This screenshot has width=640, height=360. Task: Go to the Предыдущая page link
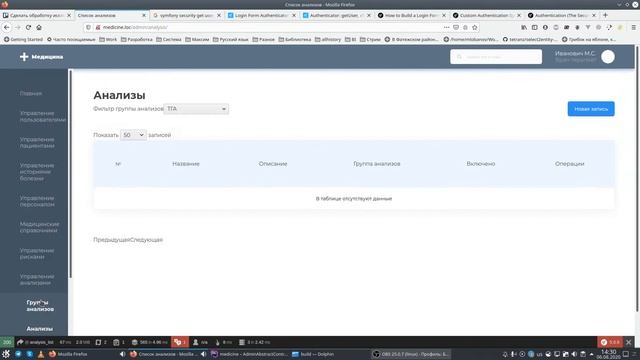pyautogui.click(x=111, y=240)
